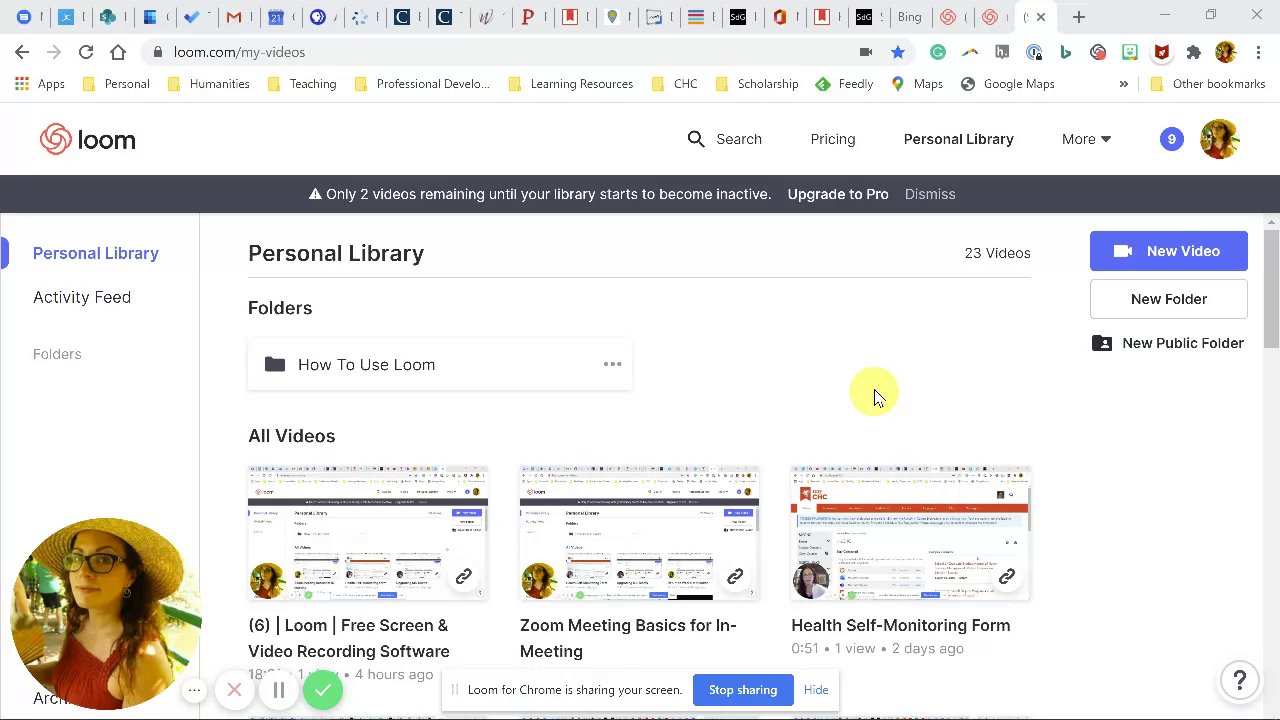The height and width of the screenshot is (720, 1280).
Task: Finish the recording with the green checkmark
Action: click(x=323, y=690)
